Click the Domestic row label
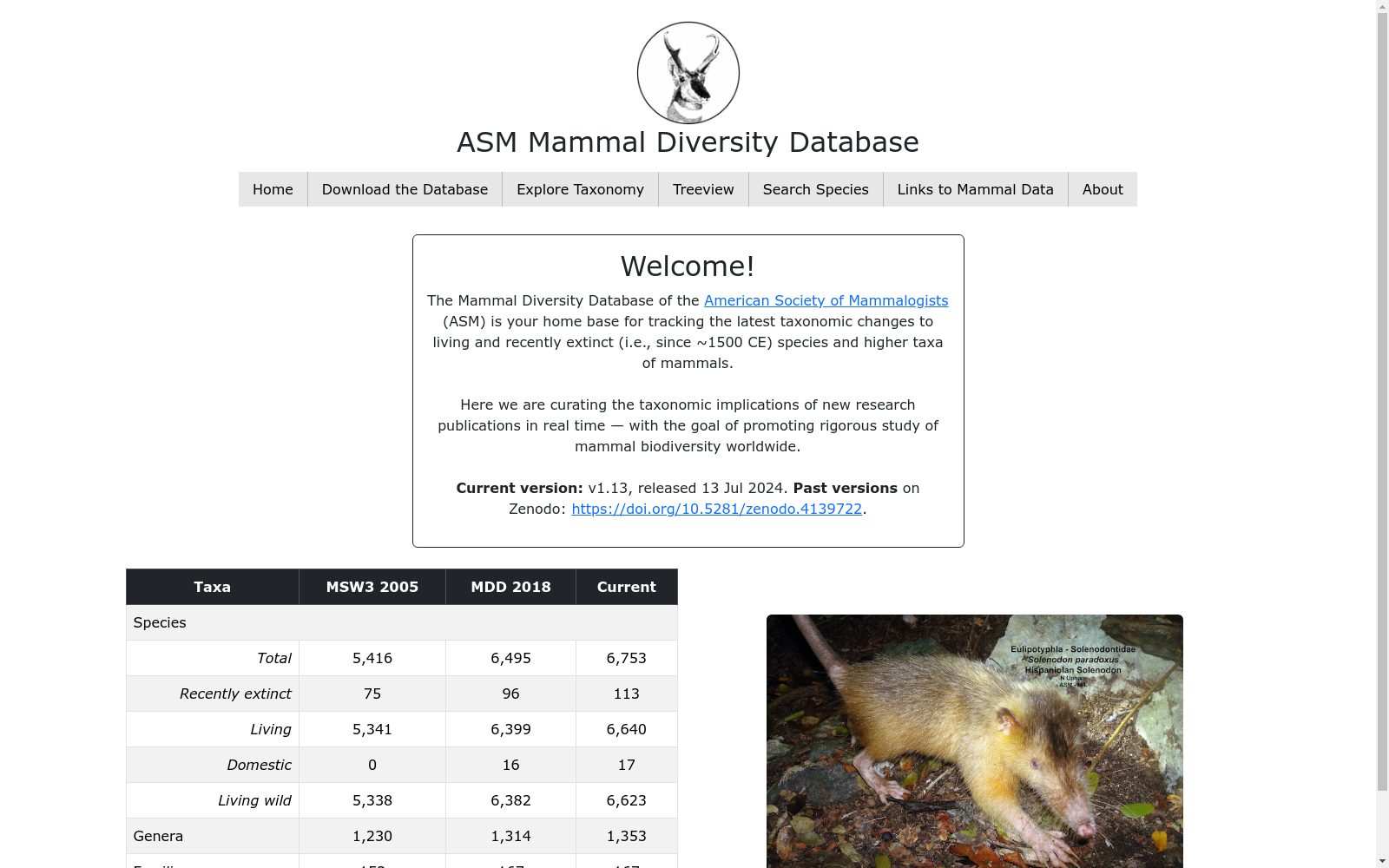Screen dimensions: 1389x868 coord(259,765)
